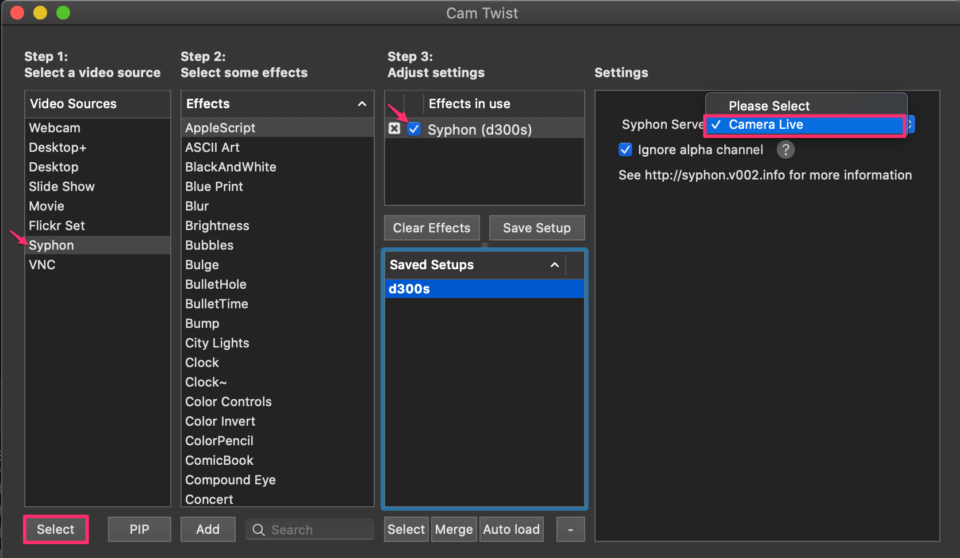Remove Syphon effect with the X icon
The width and height of the screenshot is (960, 558).
click(x=394, y=129)
